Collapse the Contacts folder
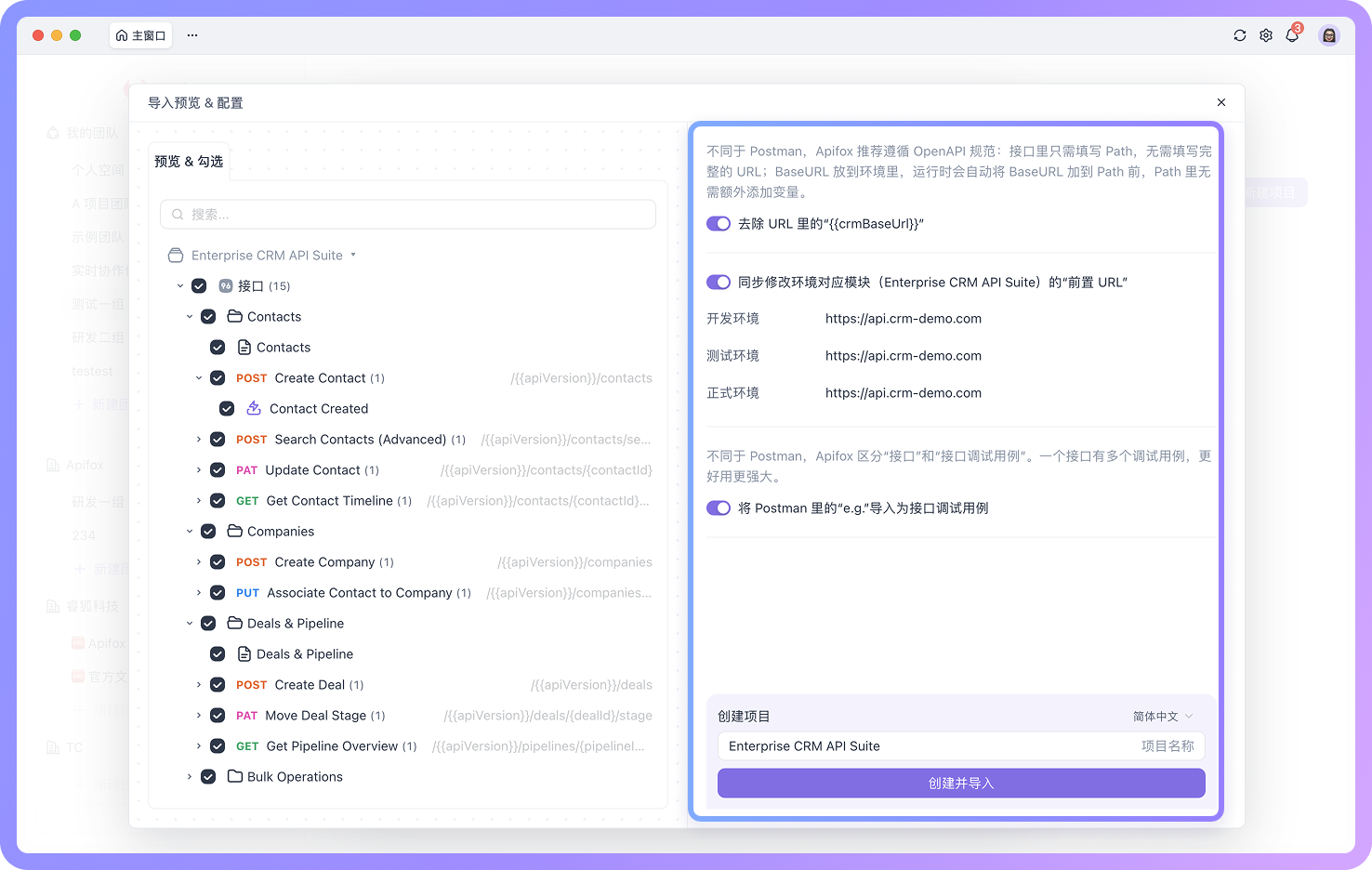 pyautogui.click(x=190, y=316)
